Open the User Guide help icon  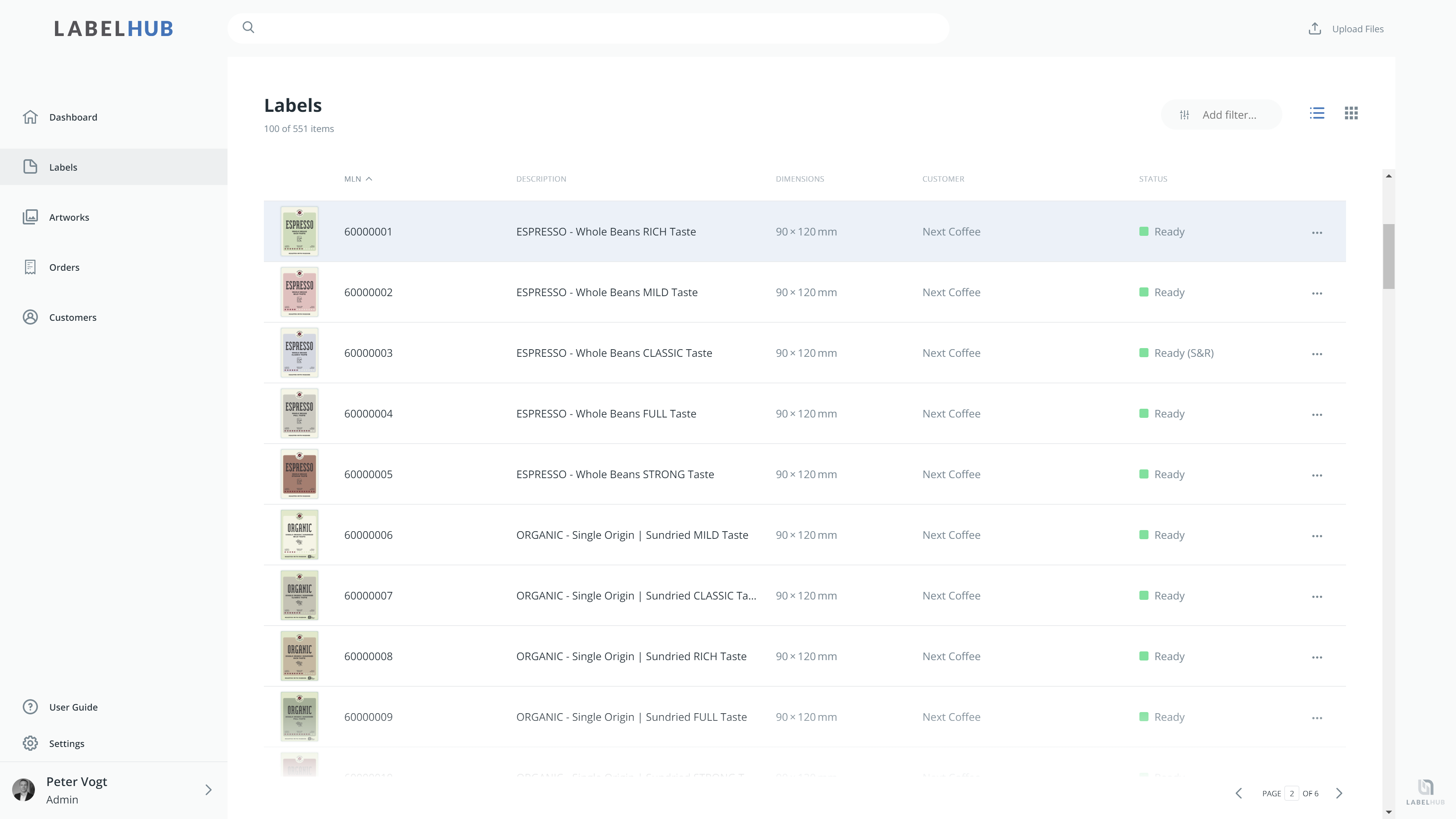click(x=30, y=707)
